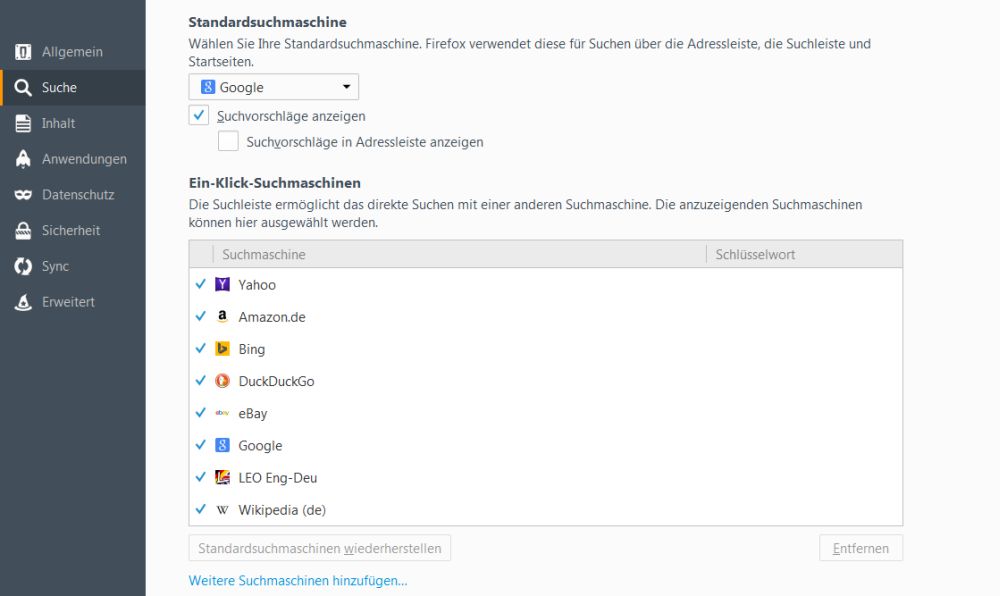This screenshot has width=1000, height=596.
Task: Sort by Suchmaschine column header
Action: click(x=460, y=254)
